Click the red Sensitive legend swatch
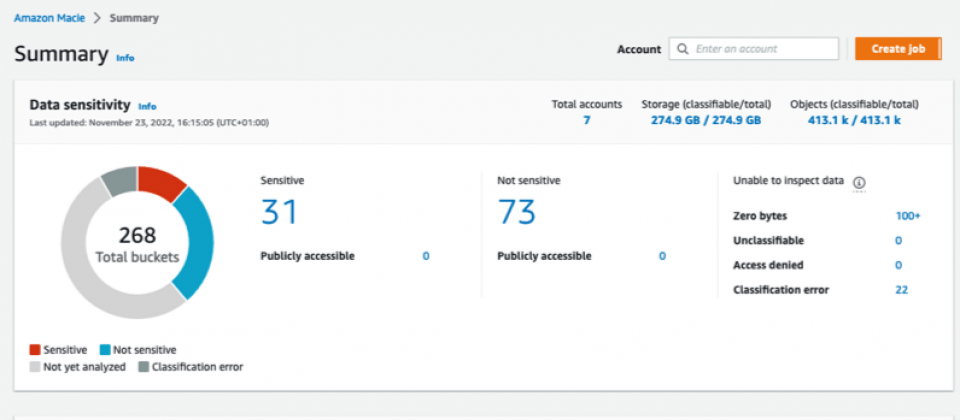The height and width of the screenshot is (420, 960). point(35,350)
